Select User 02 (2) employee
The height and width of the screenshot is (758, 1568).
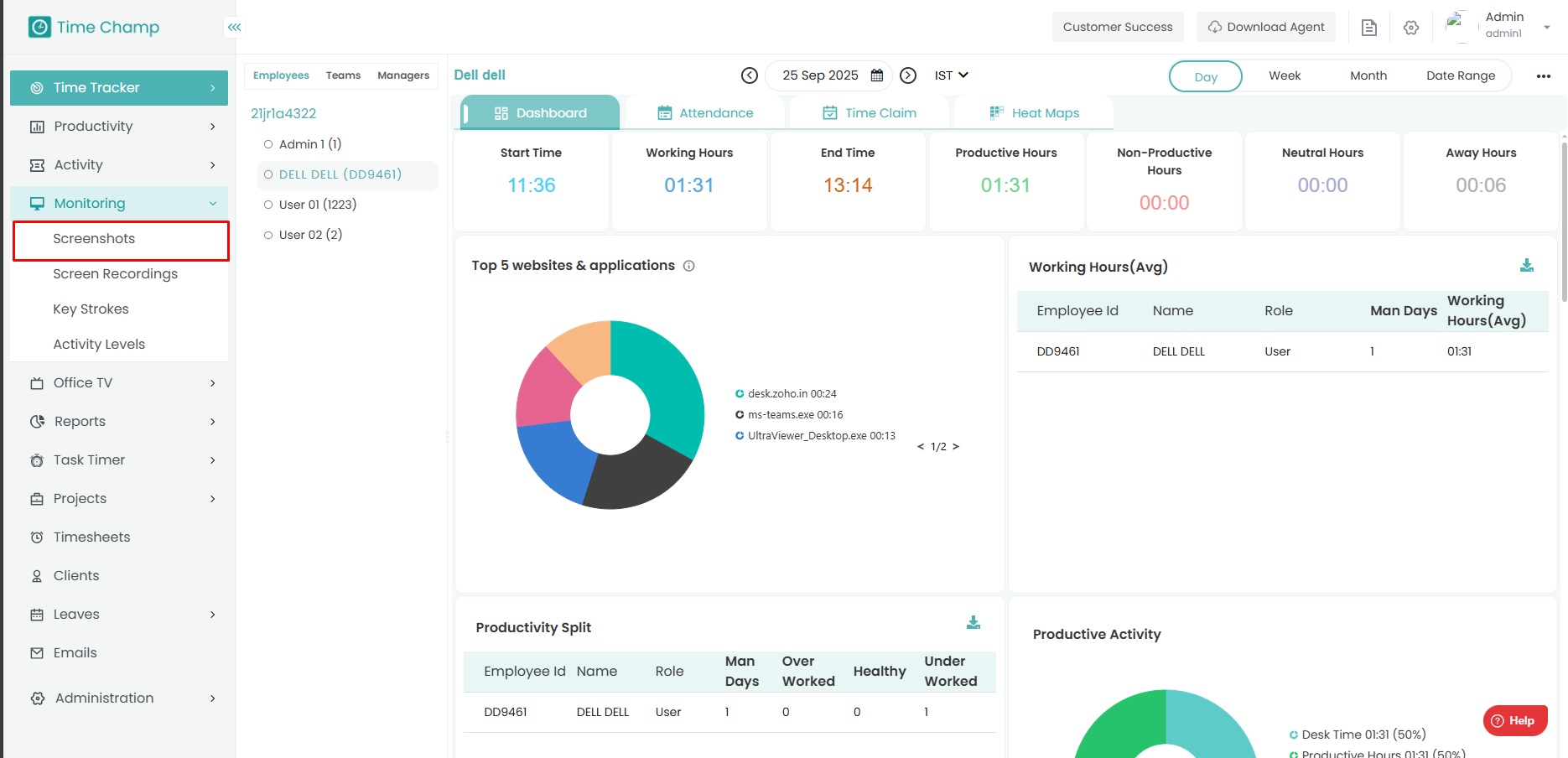click(268, 235)
